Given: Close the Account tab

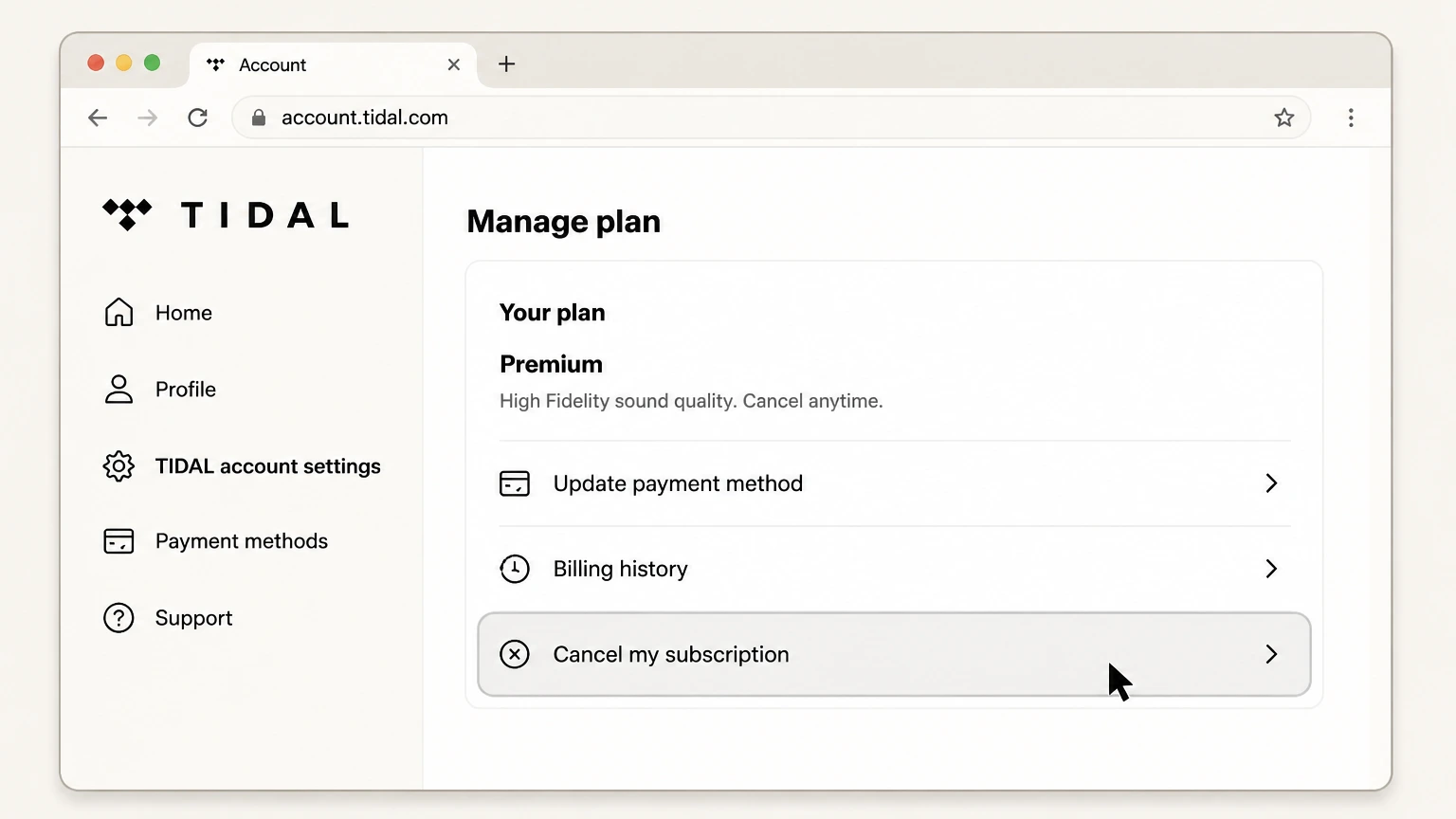Looking at the screenshot, I should click(454, 64).
